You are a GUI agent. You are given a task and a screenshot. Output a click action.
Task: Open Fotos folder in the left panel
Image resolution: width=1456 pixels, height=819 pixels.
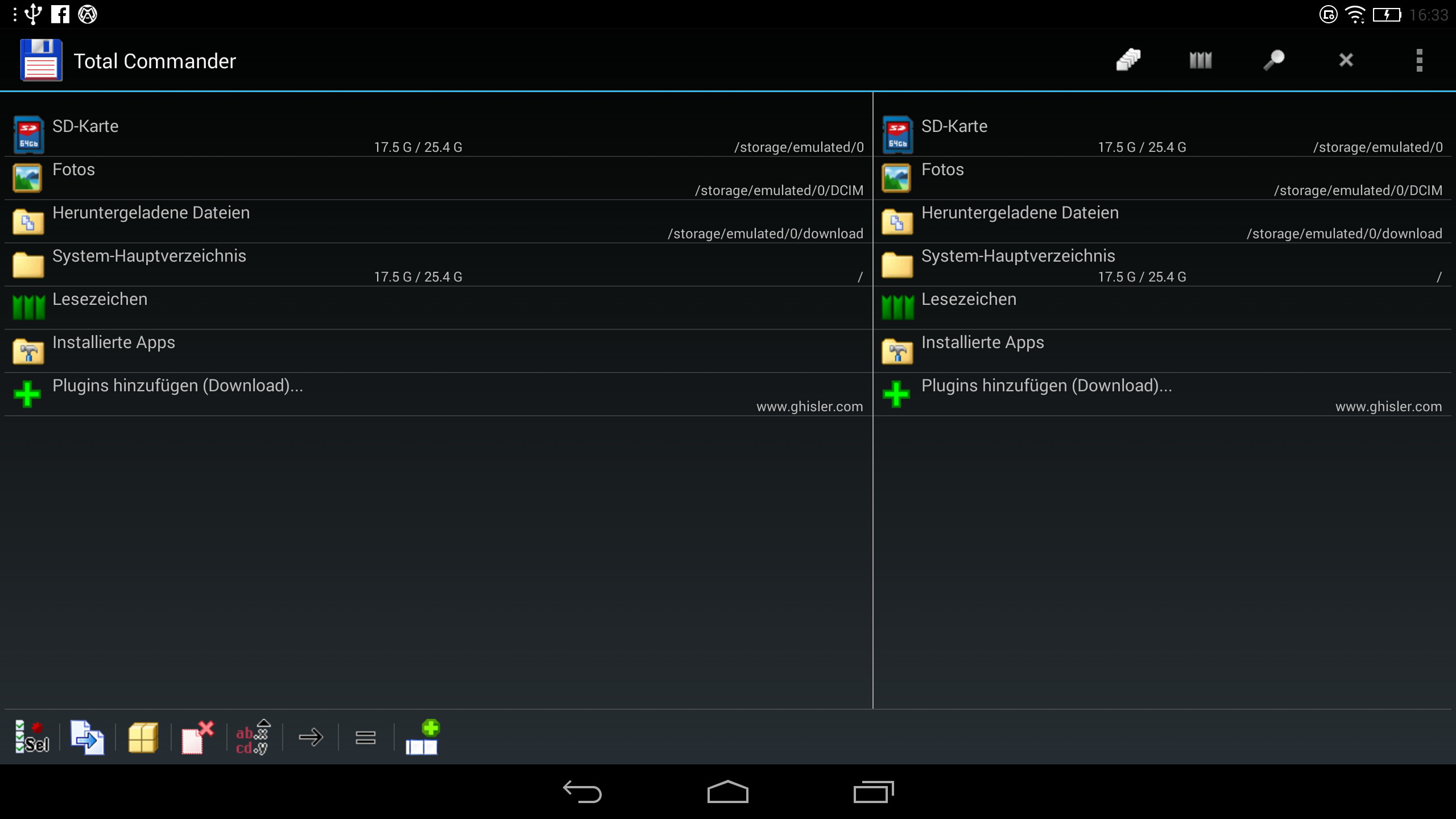point(438,178)
